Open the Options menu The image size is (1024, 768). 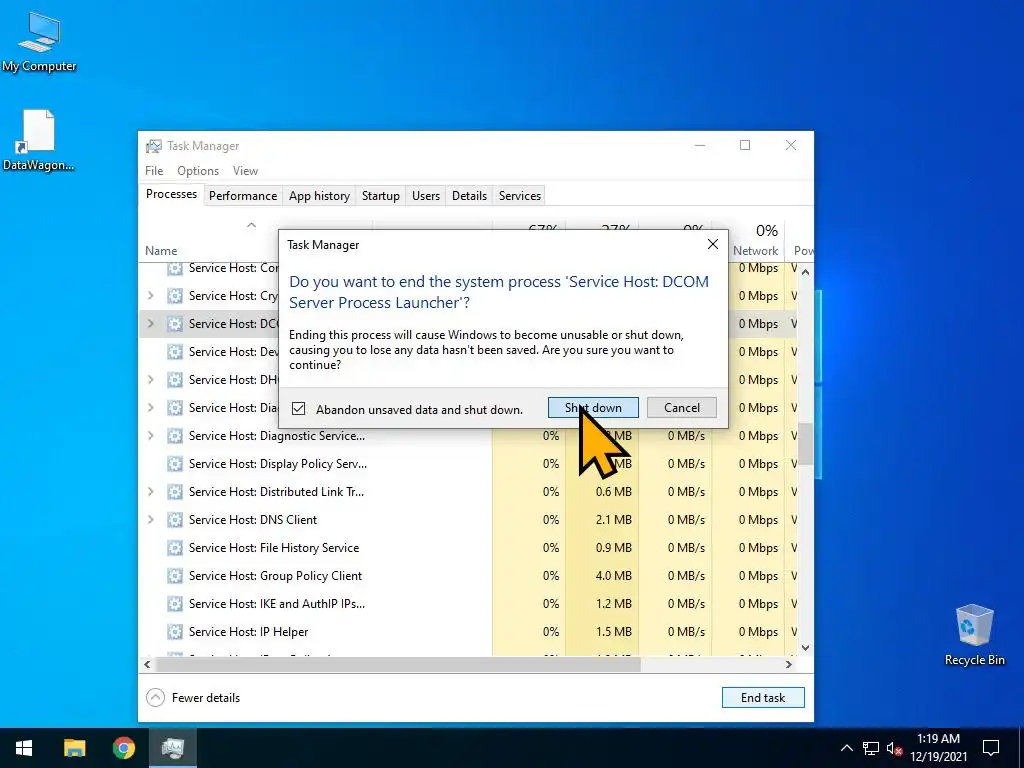[x=198, y=170]
